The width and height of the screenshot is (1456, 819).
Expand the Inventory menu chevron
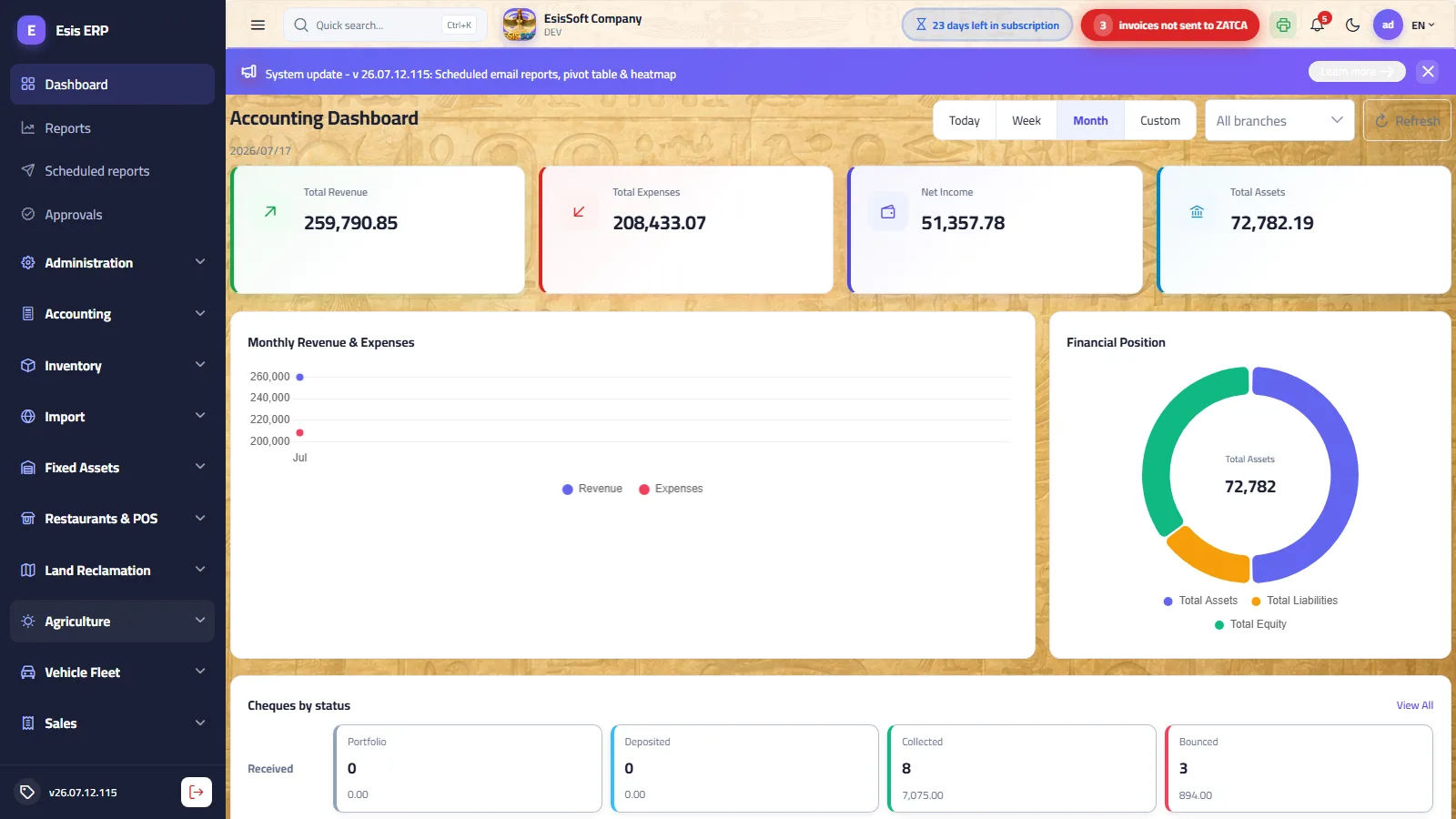pyautogui.click(x=200, y=365)
